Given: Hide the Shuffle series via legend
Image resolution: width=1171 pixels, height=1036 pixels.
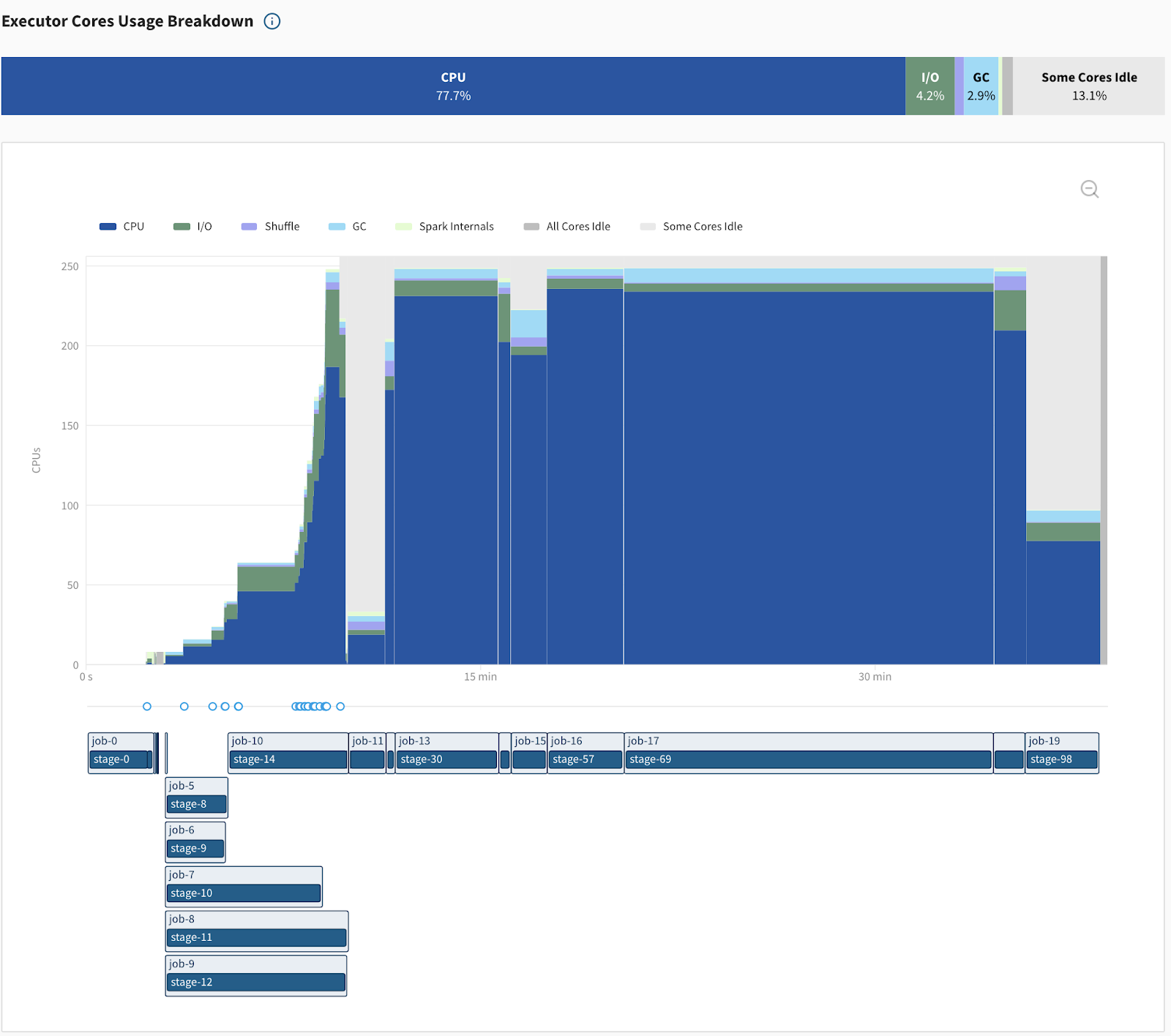Looking at the screenshot, I should pos(271,227).
